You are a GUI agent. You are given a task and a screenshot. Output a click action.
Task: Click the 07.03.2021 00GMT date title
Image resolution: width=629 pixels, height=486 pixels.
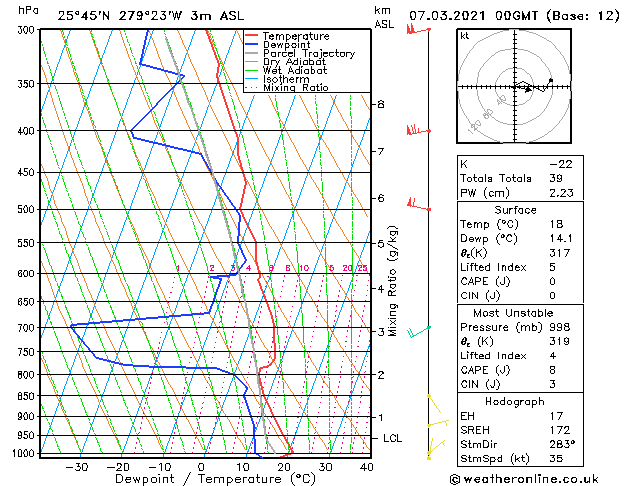(x=474, y=16)
